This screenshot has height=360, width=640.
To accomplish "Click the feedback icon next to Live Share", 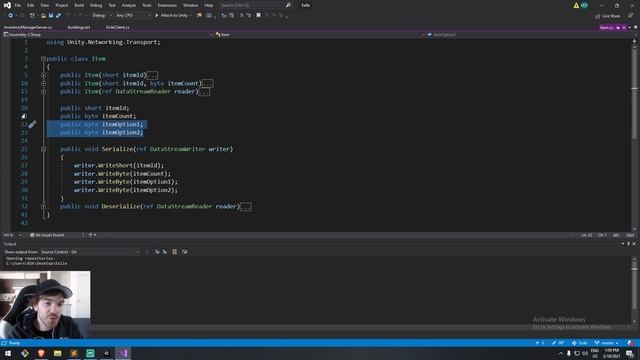I will [630, 16].
